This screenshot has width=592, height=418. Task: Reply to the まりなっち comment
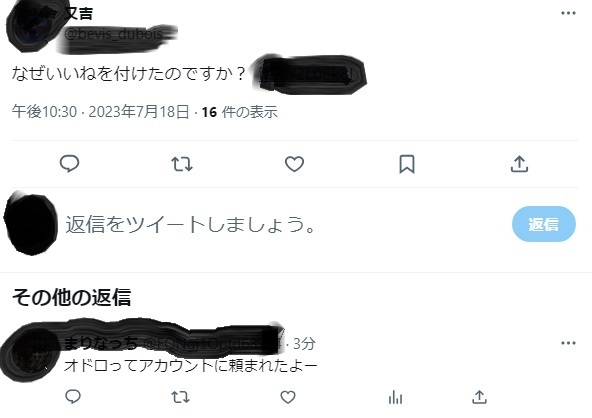click(x=73, y=397)
